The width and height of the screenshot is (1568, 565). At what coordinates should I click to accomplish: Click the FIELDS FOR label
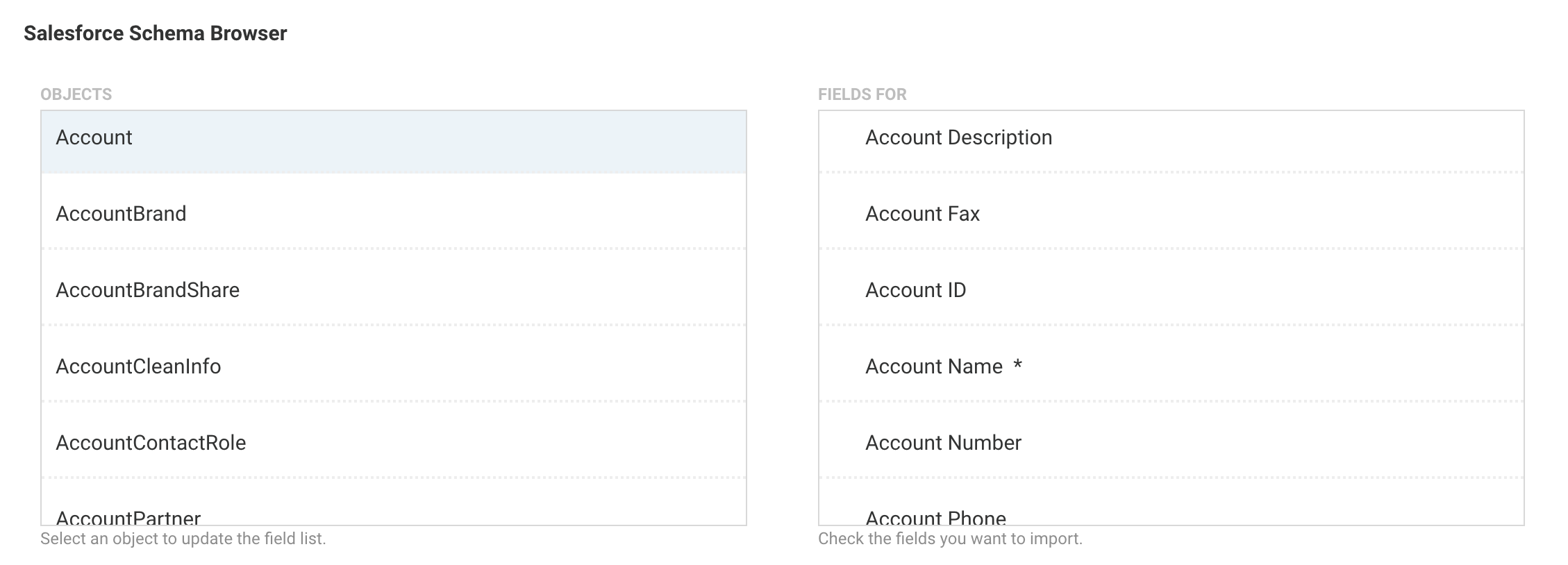click(862, 94)
